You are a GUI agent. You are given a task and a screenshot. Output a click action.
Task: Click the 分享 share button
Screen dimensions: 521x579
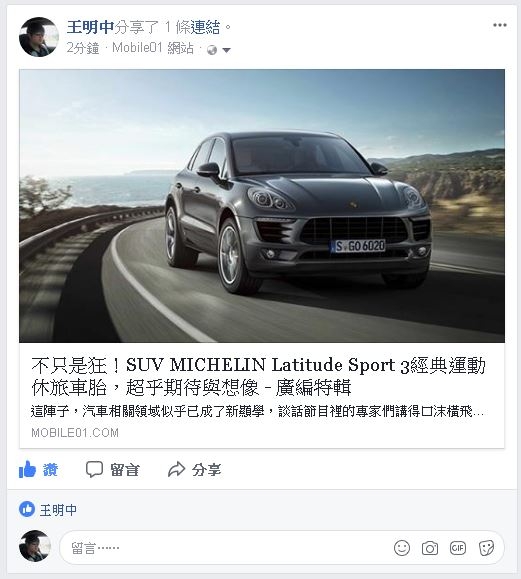[195, 470]
